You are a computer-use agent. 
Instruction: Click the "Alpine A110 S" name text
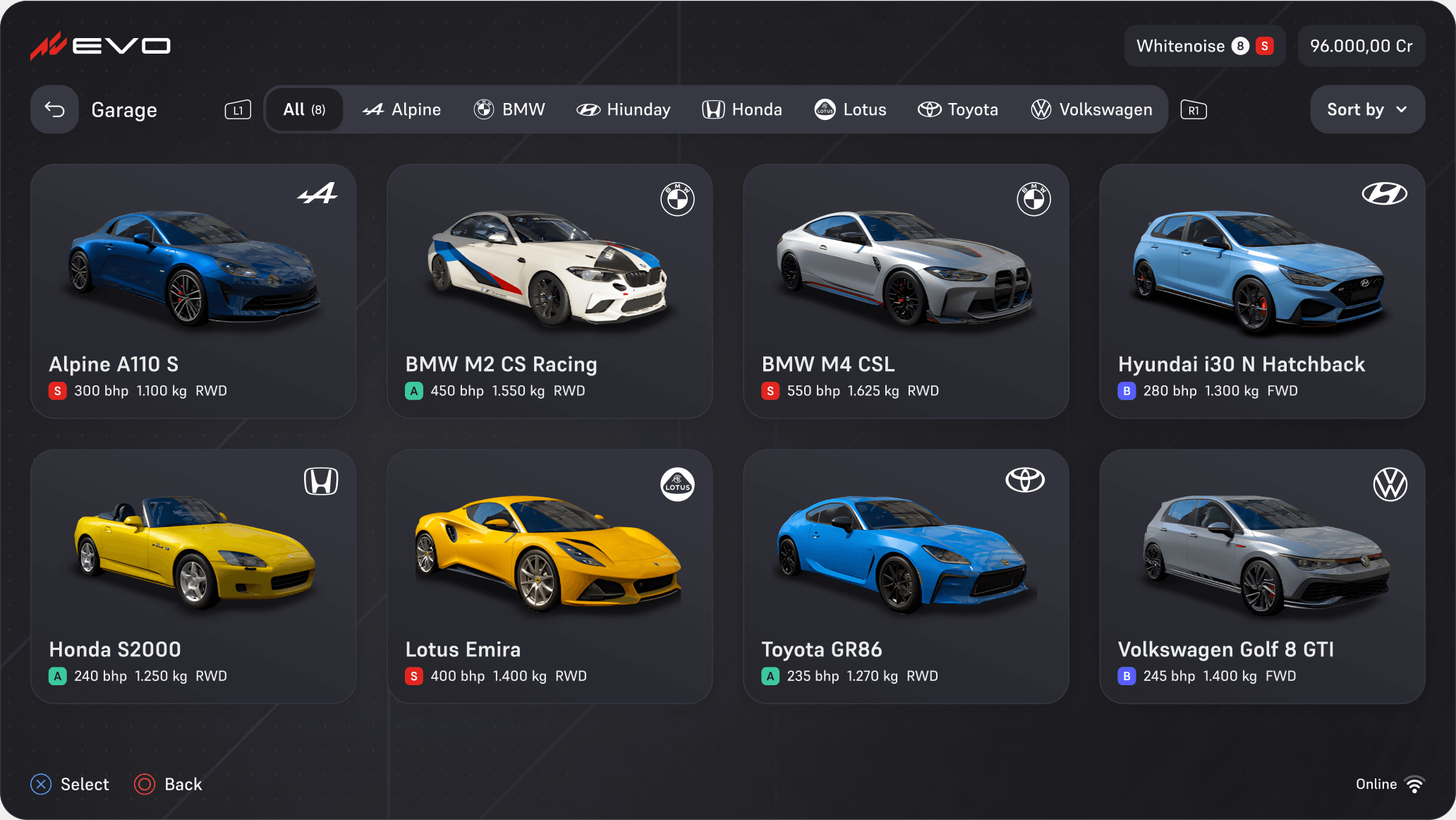[x=114, y=364]
